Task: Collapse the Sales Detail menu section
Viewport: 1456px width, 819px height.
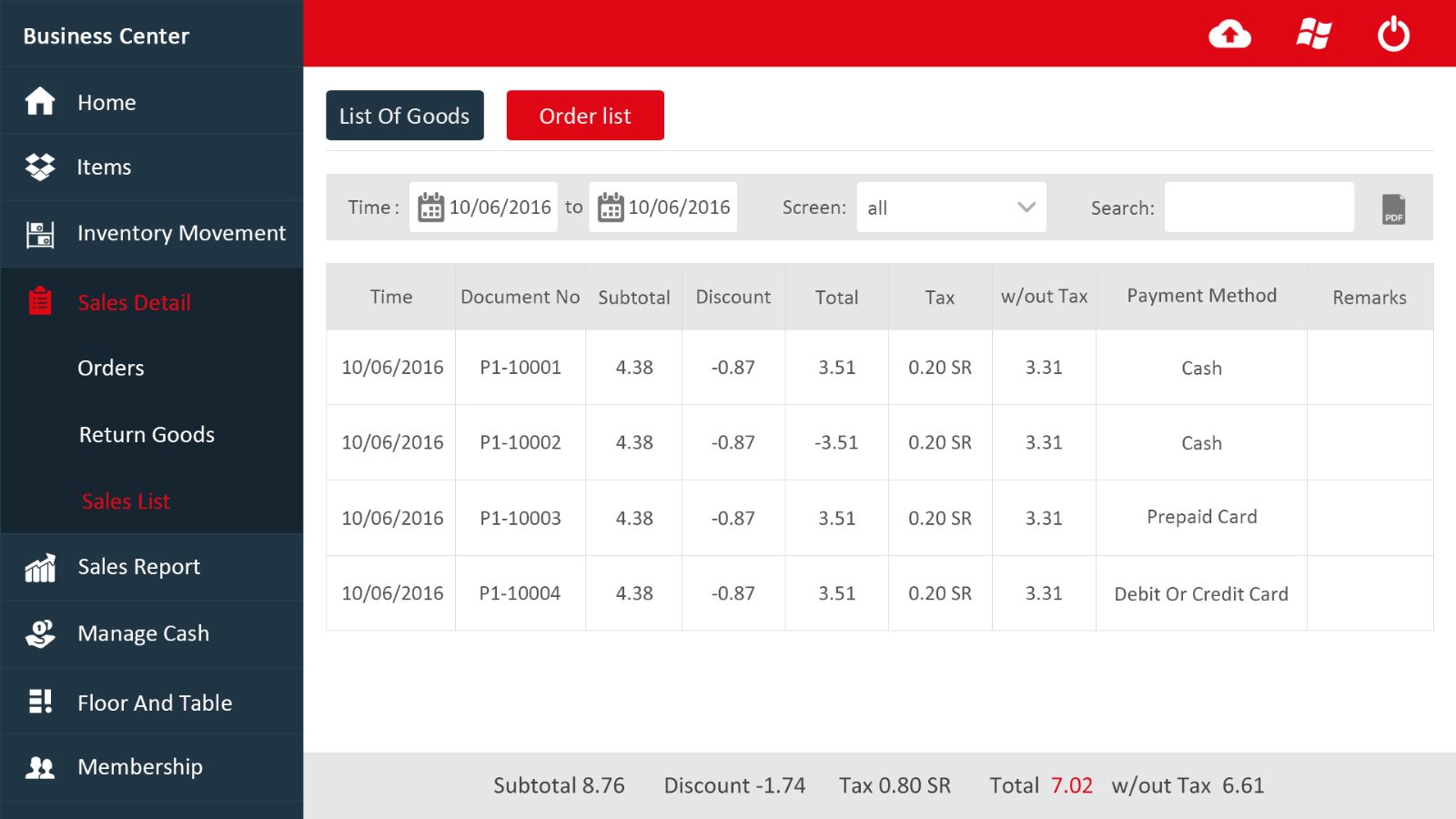Action: coord(134,302)
